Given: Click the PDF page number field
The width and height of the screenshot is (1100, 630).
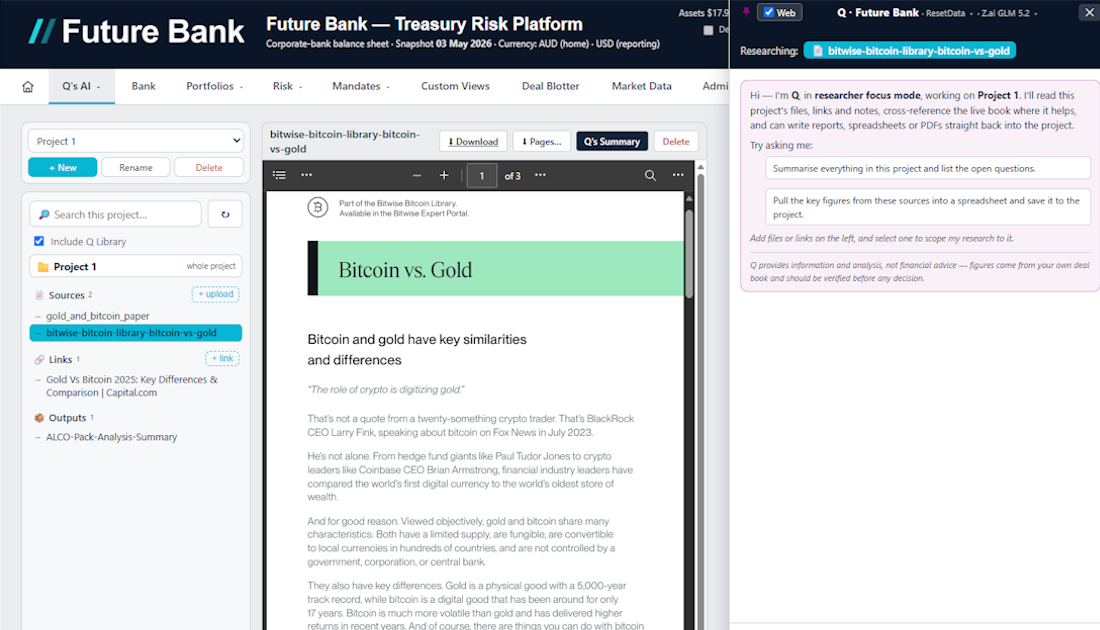Looking at the screenshot, I should click(482, 175).
